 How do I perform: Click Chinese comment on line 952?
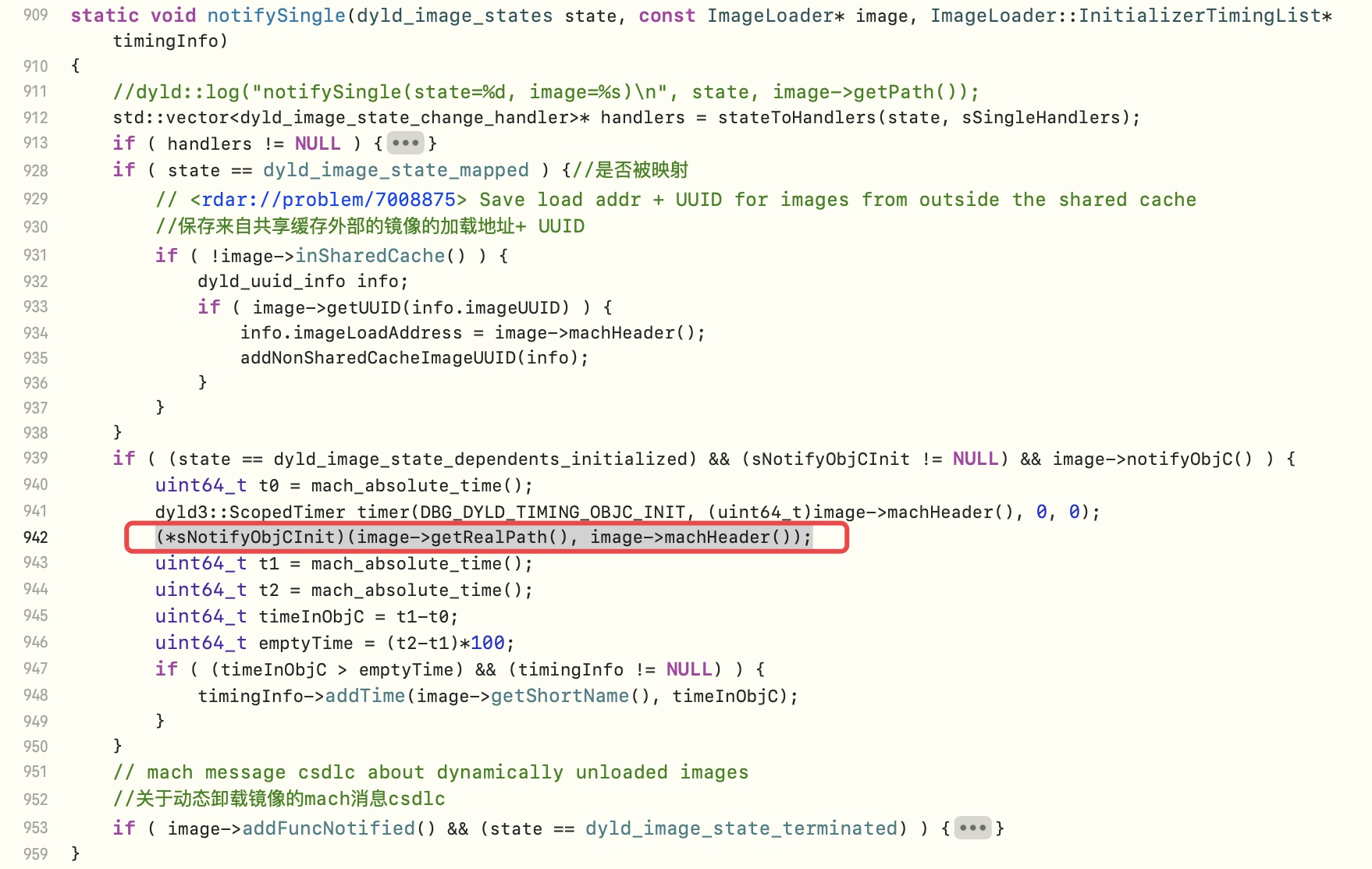click(x=279, y=799)
